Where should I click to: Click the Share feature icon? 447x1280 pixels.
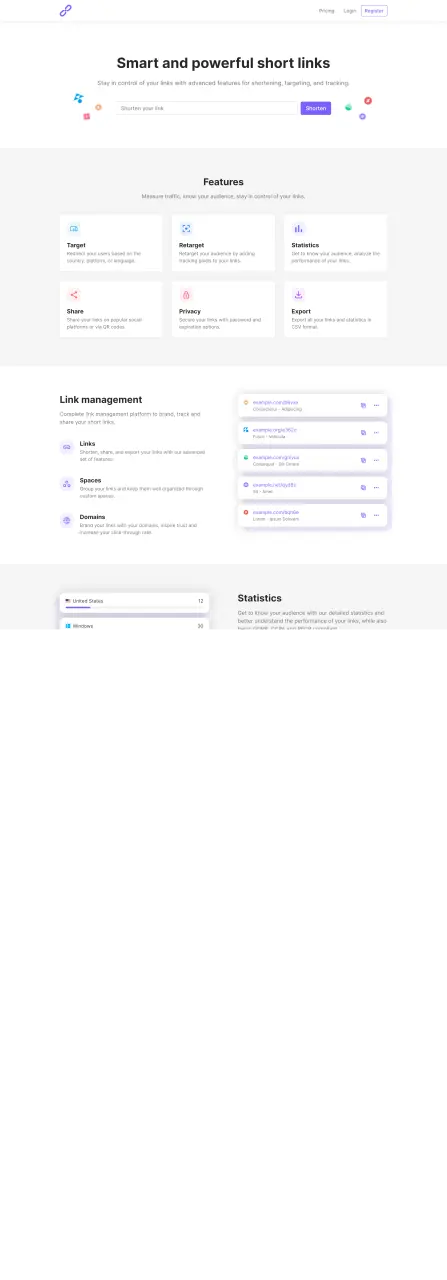point(74,295)
